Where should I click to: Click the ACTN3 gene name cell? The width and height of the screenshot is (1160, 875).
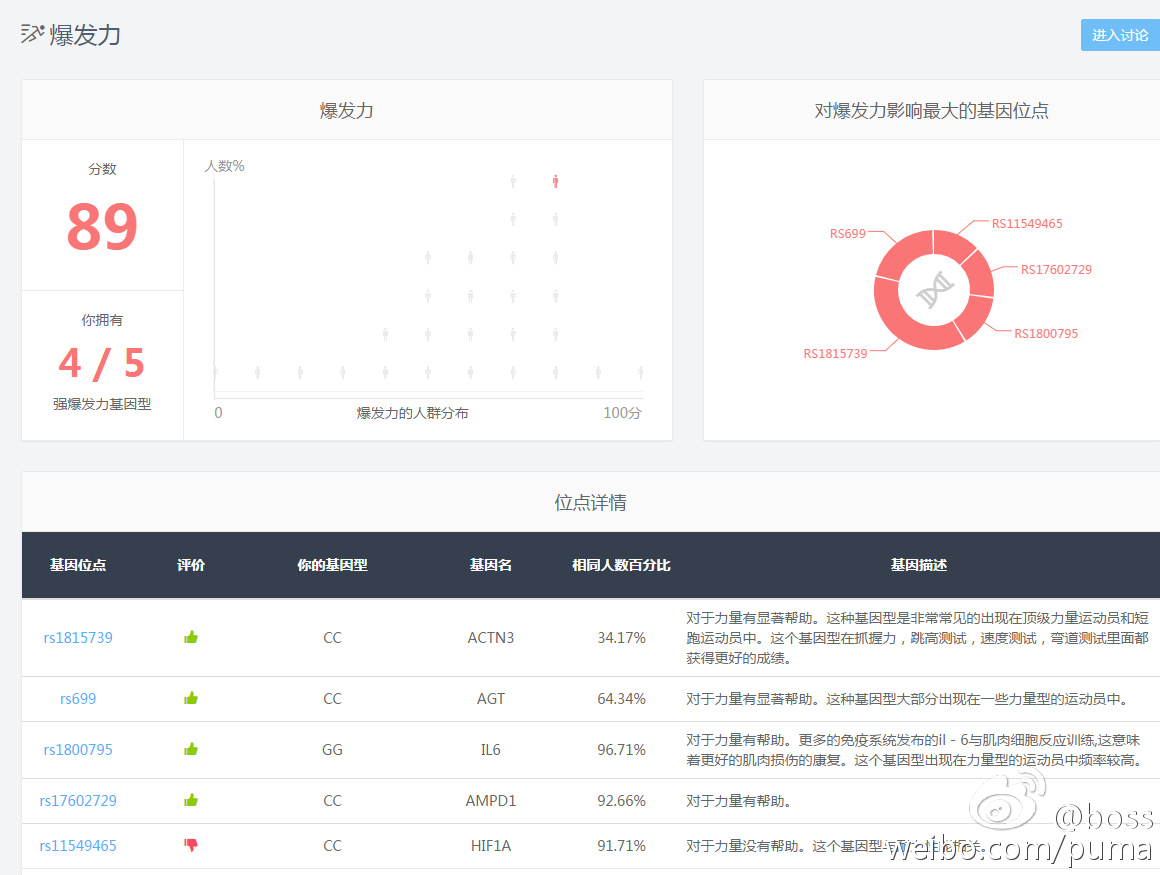coord(490,638)
